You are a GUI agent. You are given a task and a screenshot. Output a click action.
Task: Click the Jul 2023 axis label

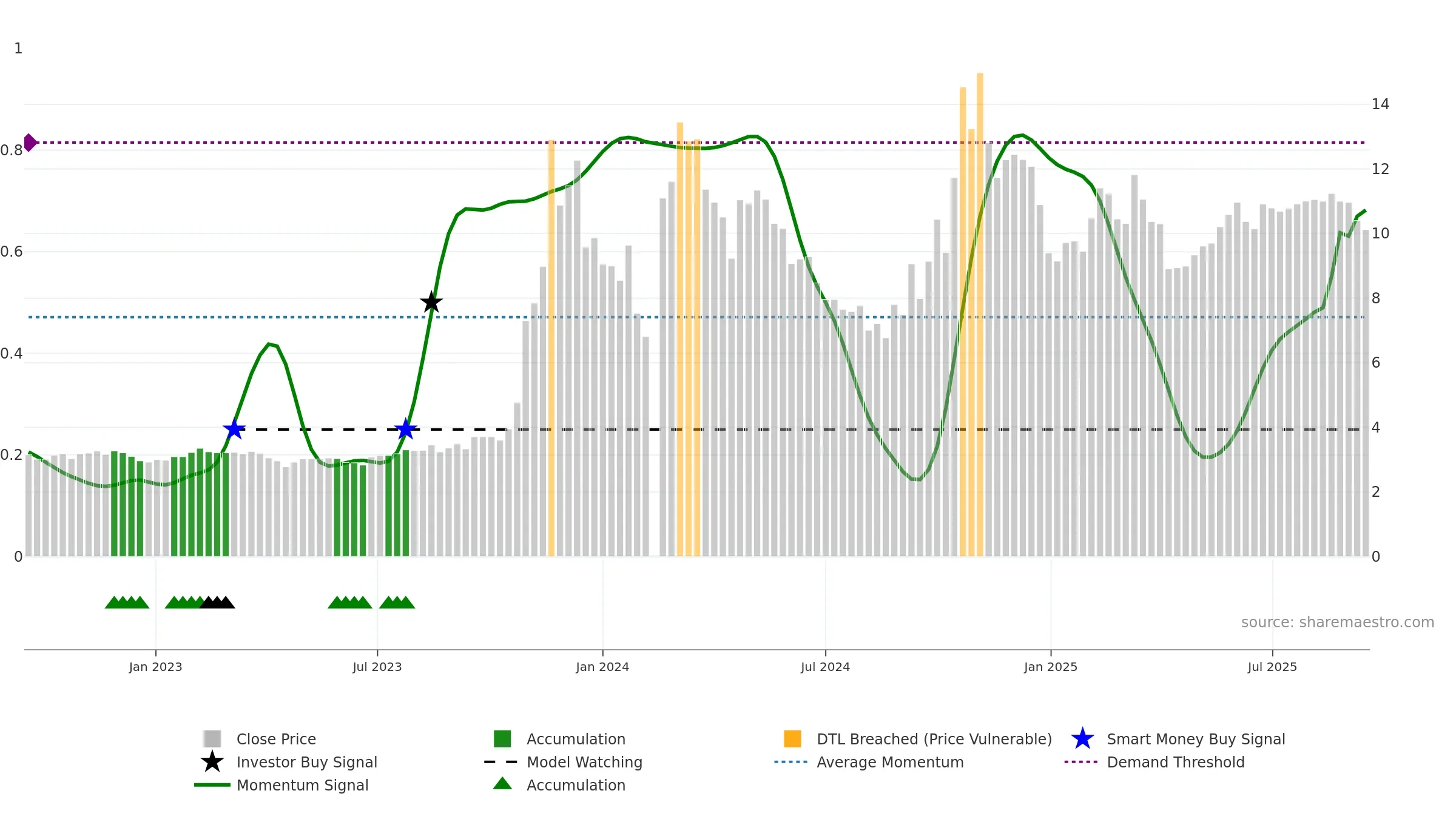pyautogui.click(x=377, y=667)
